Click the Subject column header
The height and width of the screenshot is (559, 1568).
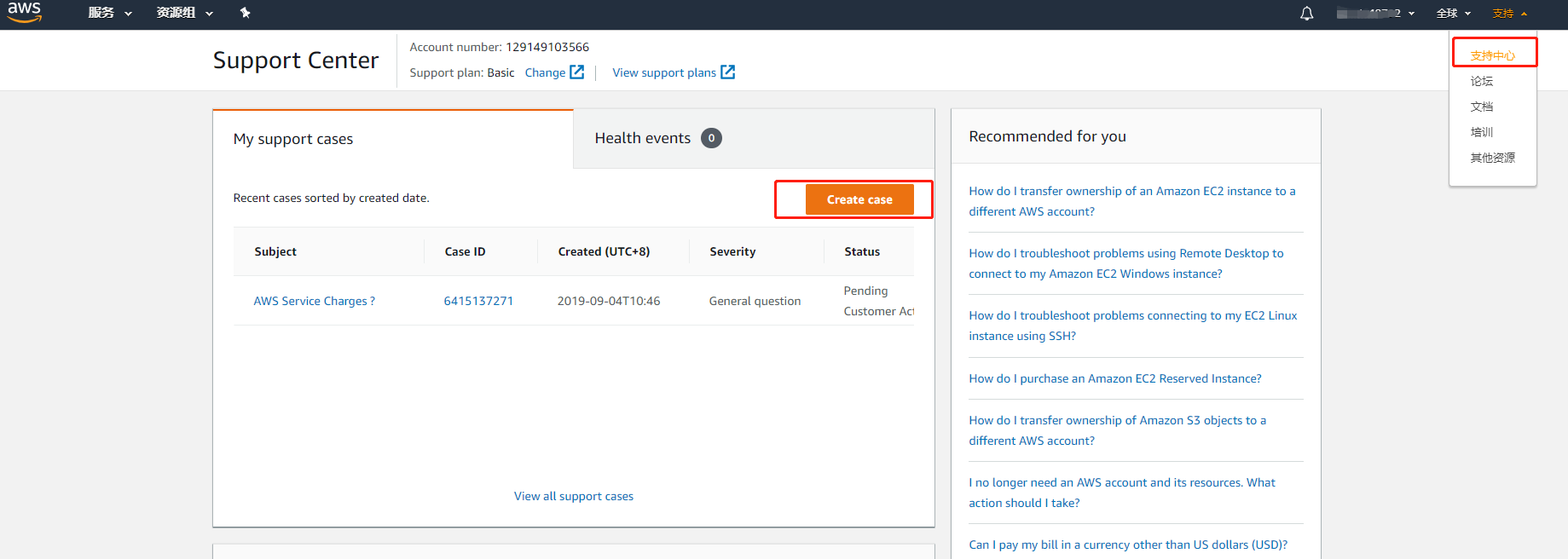tap(275, 251)
